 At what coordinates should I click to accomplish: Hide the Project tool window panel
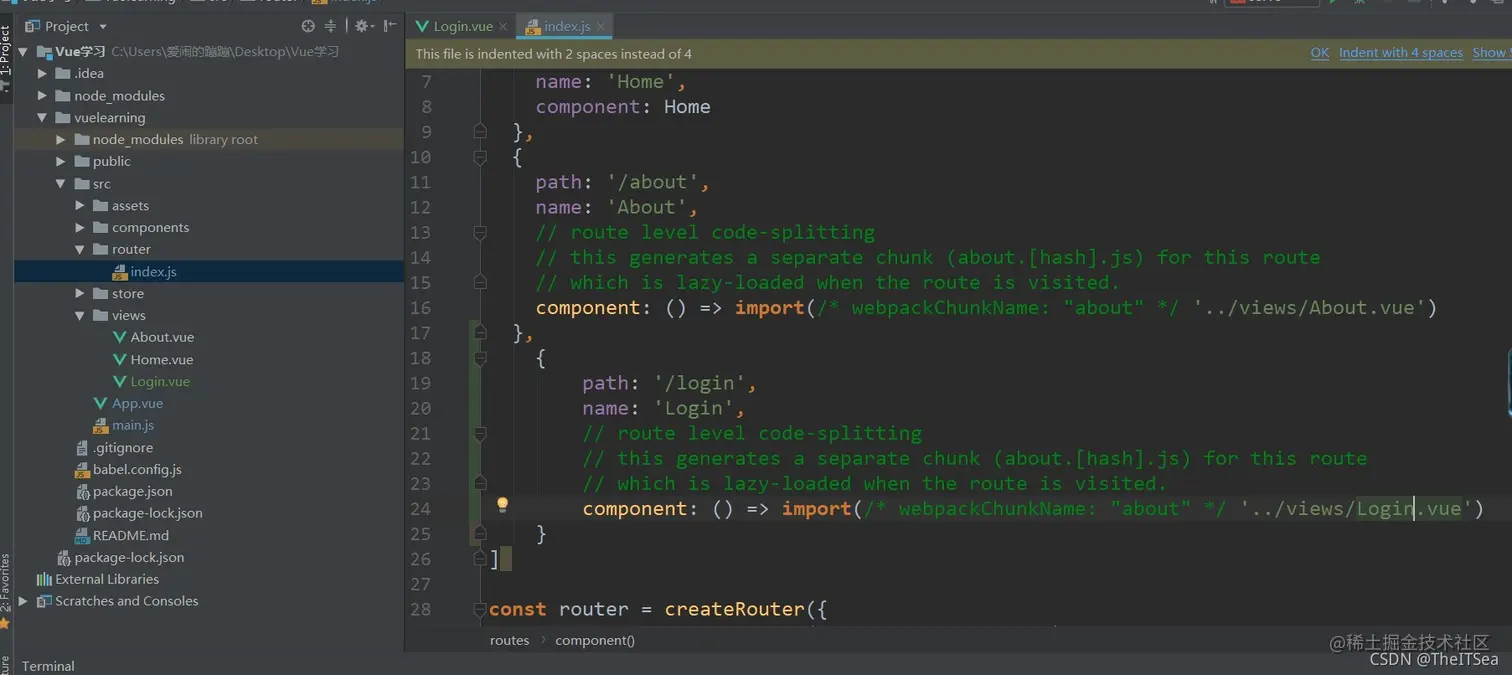click(389, 26)
